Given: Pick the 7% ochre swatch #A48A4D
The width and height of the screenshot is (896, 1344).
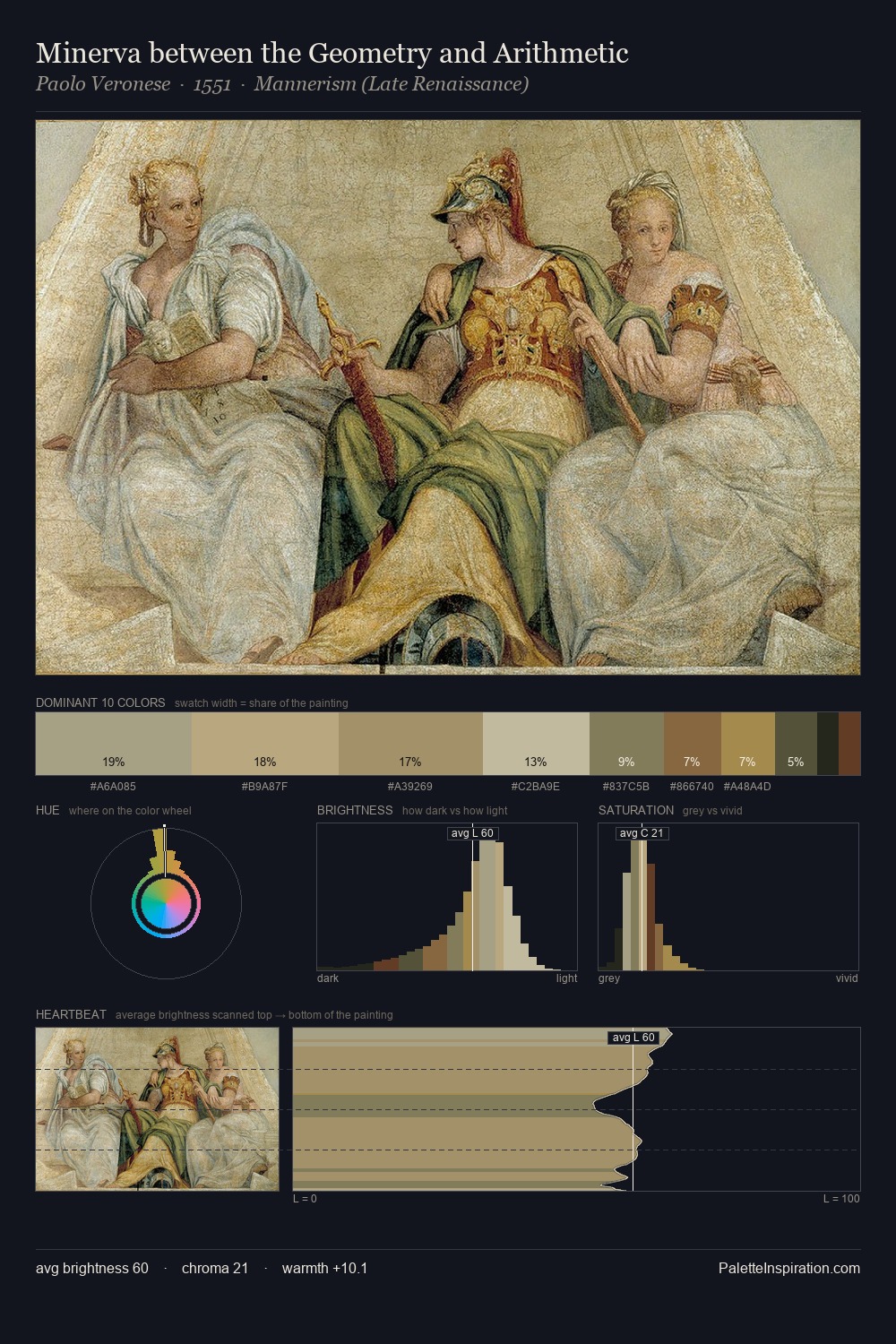Looking at the screenshot, I should (748, 743).
